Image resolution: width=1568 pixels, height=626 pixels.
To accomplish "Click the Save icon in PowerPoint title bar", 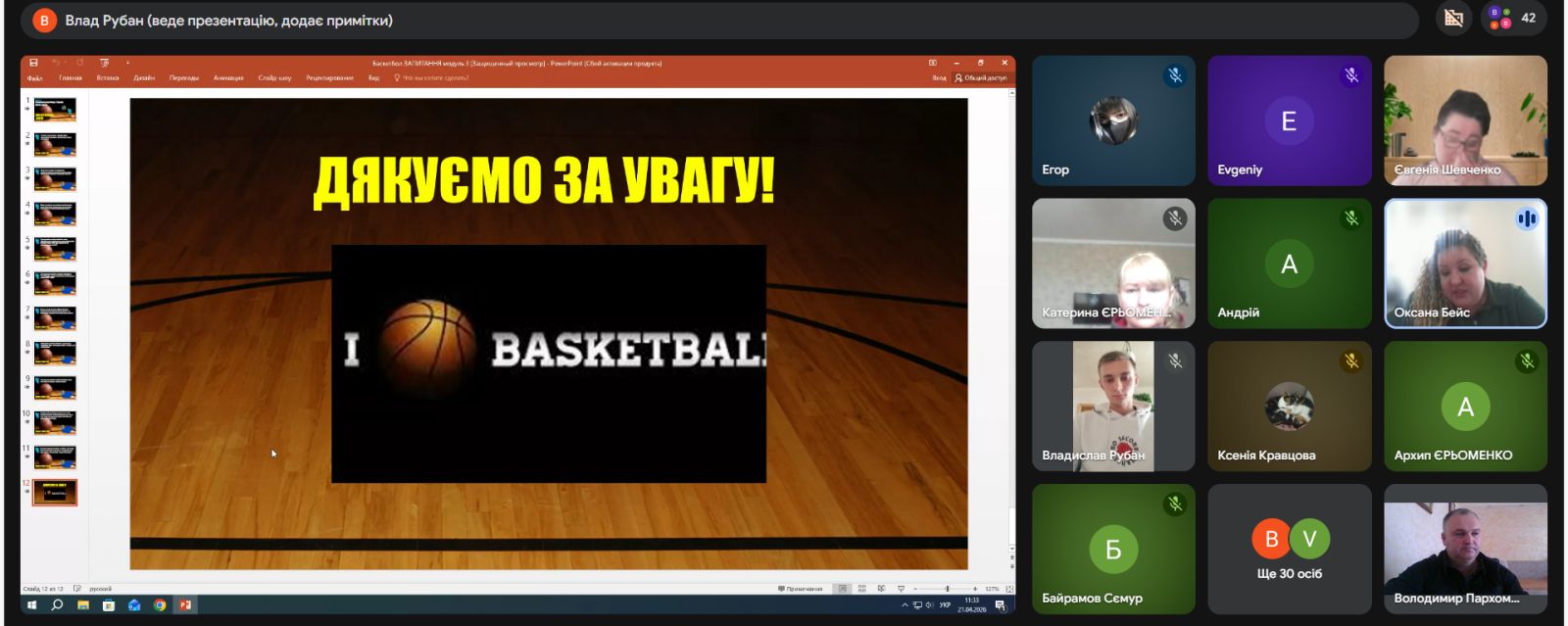I will pos(33,63).
